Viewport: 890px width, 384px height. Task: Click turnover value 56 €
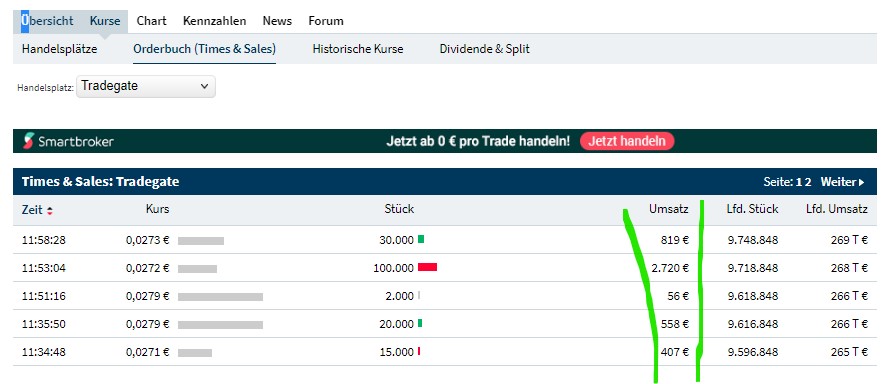click(678, 296)
